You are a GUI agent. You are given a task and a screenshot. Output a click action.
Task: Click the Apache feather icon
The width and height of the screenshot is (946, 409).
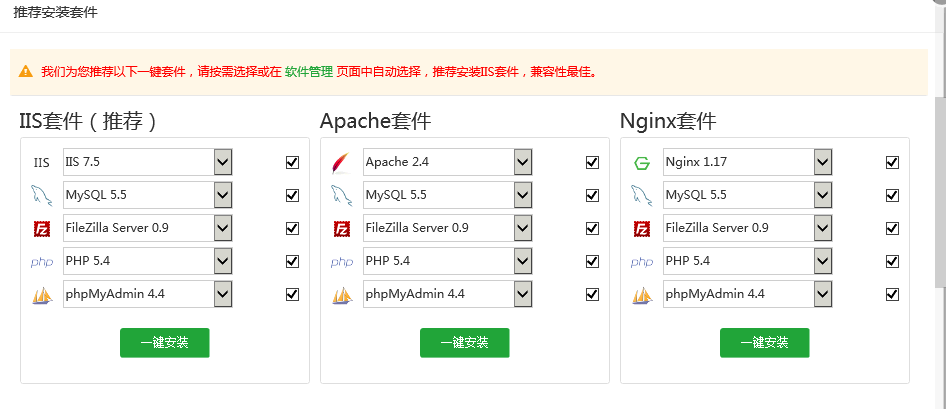click(x=341, y=163)
